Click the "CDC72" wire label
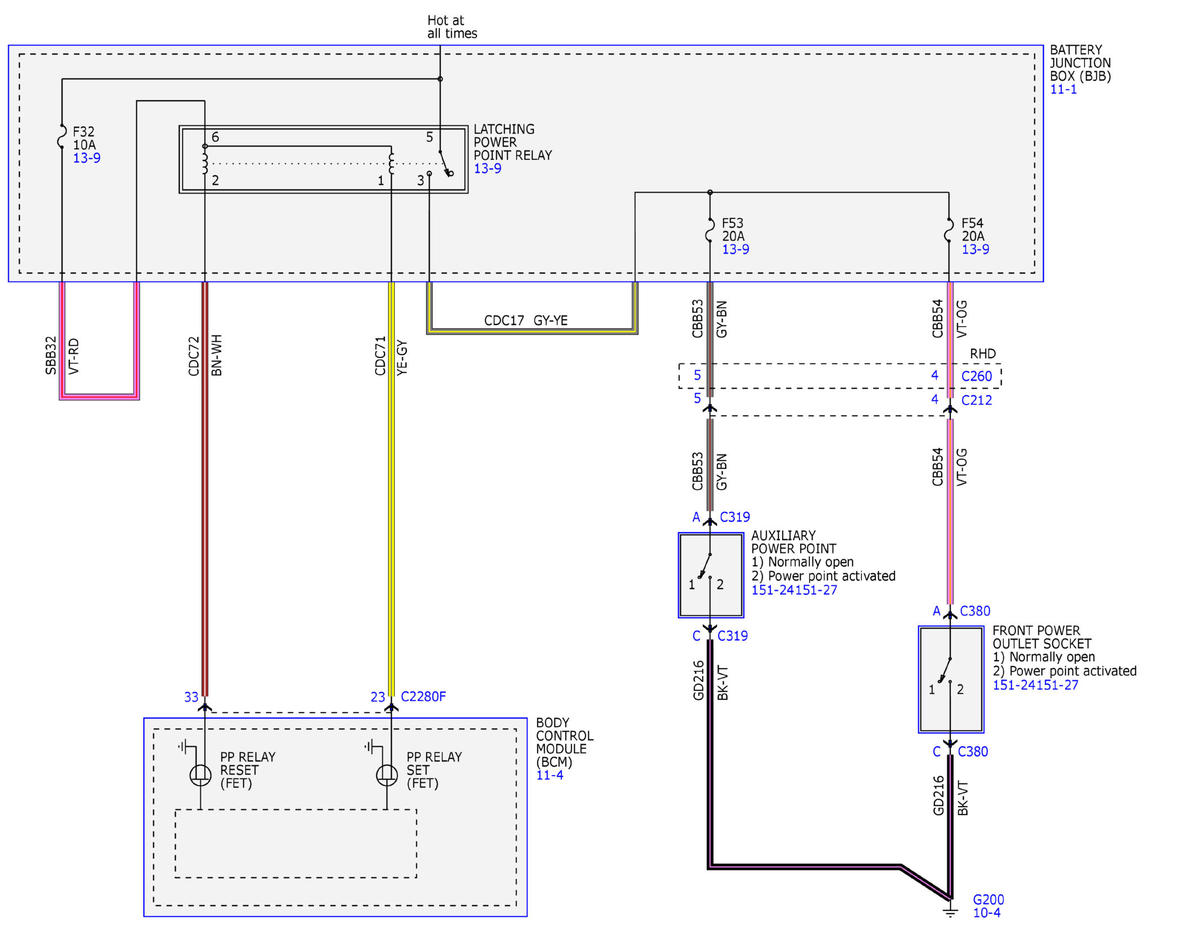 193,354
